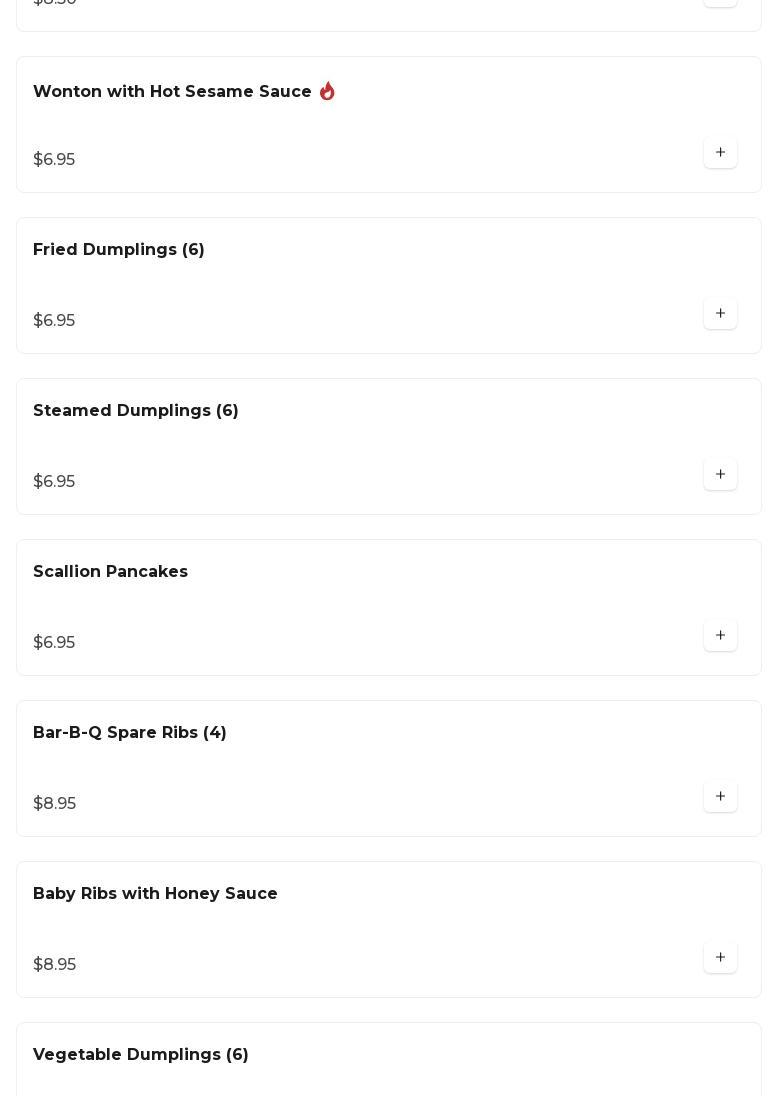Select the Steamed Dumplings (6) title

tap(136, 411)
